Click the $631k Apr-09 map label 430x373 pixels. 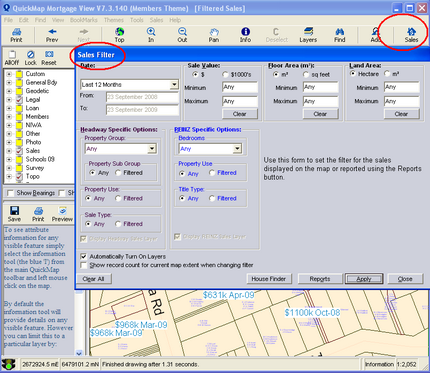point(229,295)
